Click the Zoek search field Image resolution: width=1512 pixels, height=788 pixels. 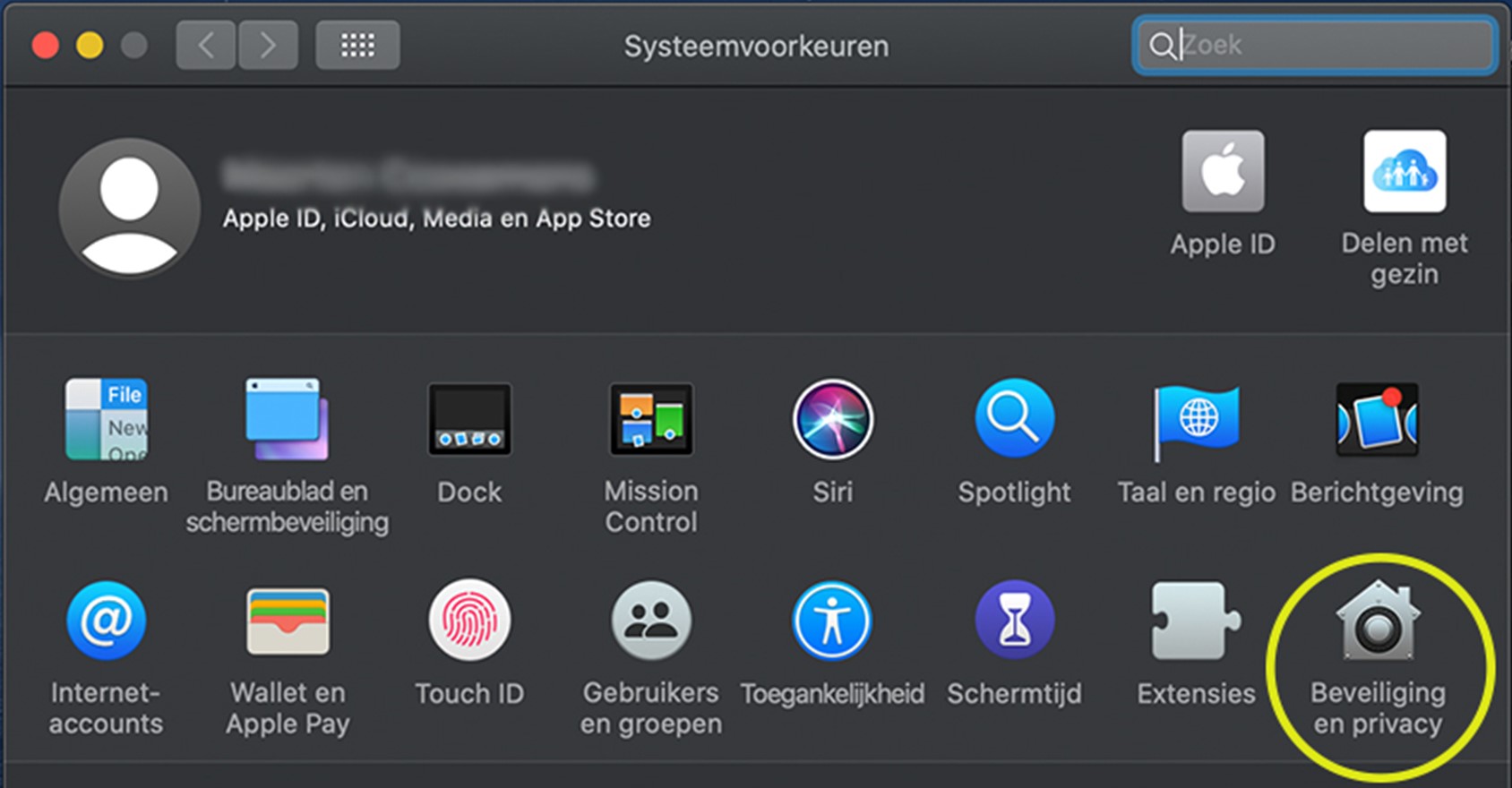click(1314, 45)
